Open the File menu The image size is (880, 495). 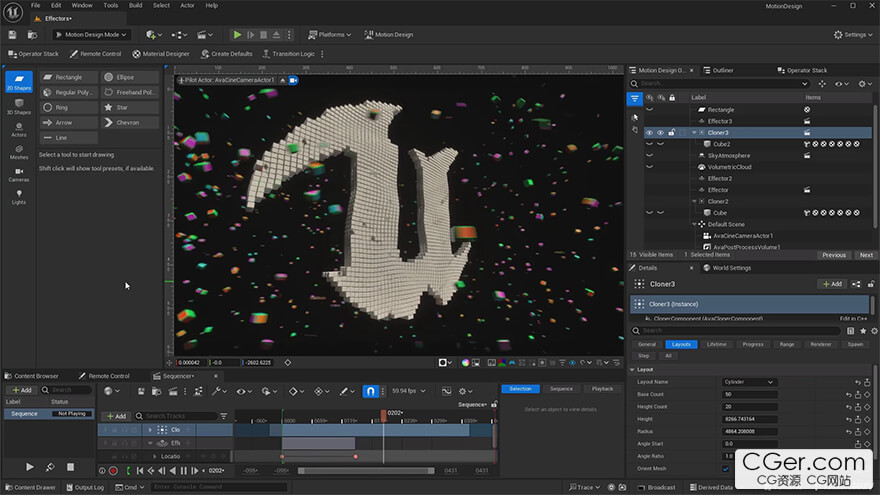point(35,6)
